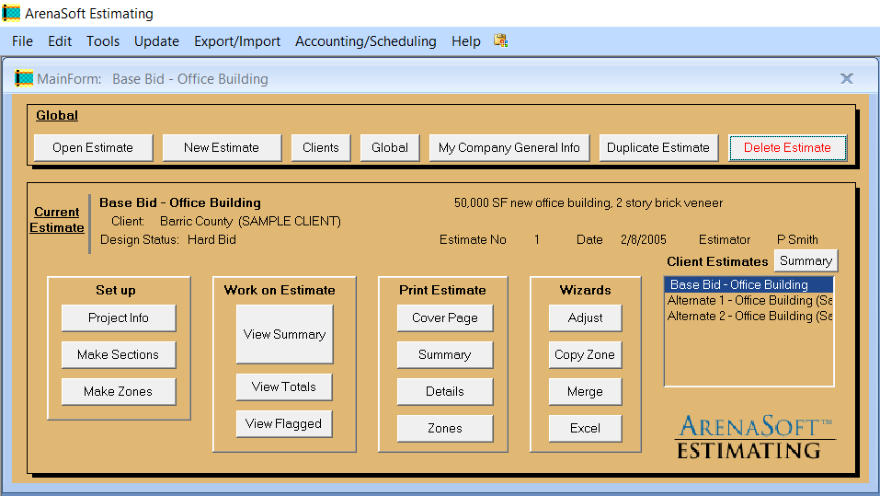Open the Edit menu
The width and height of the screenshot is (880, 496).
(59, 42)
